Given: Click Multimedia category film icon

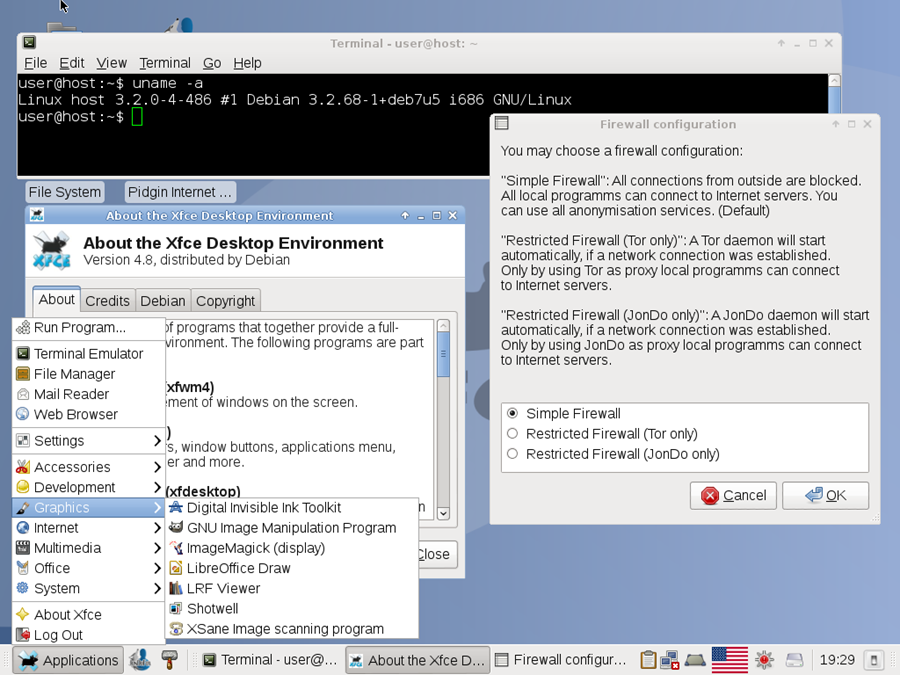Looking at the screenshot, I should [22, 548].
